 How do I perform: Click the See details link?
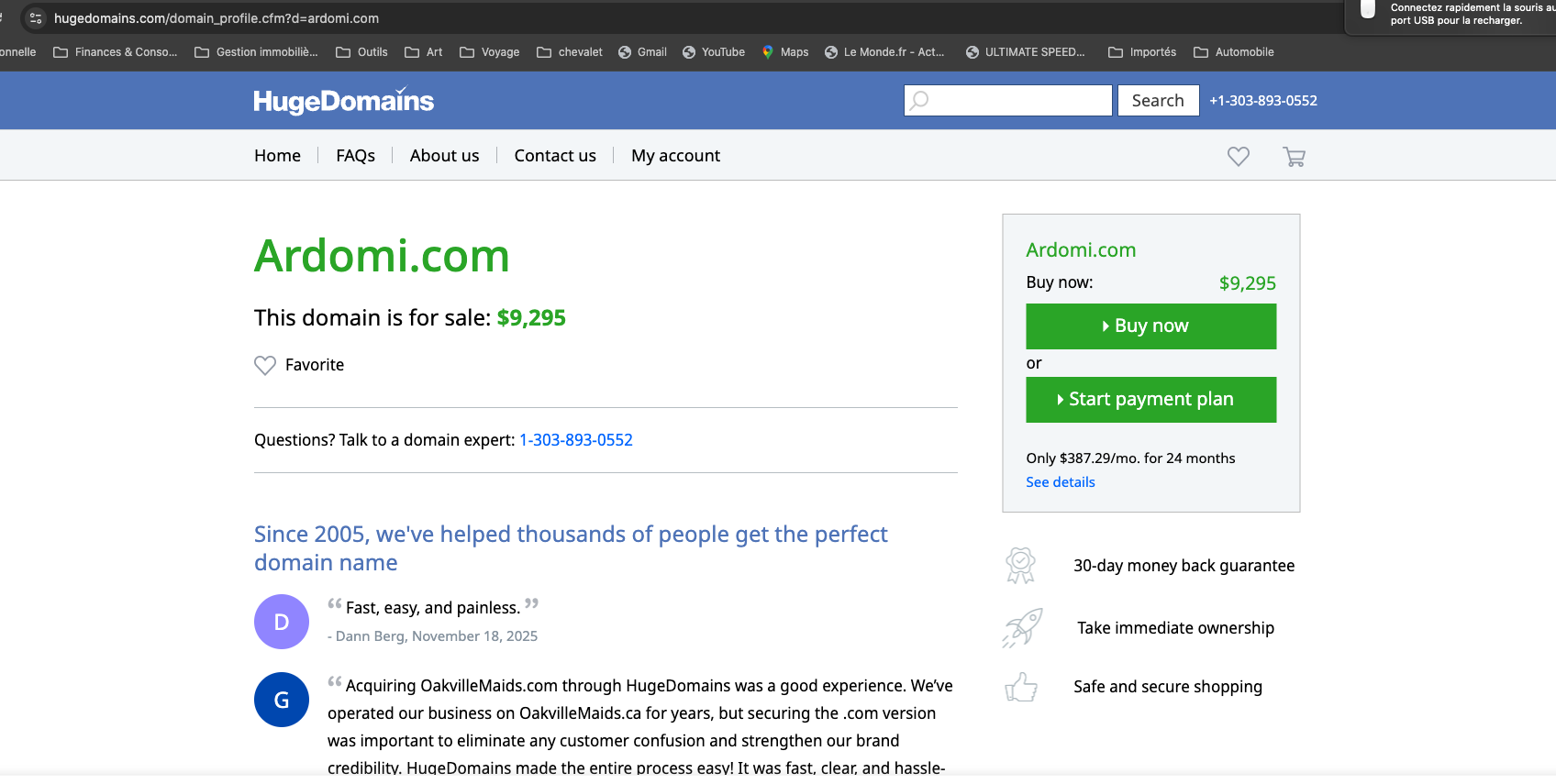pyautogui.click(x=1061, y=482)
